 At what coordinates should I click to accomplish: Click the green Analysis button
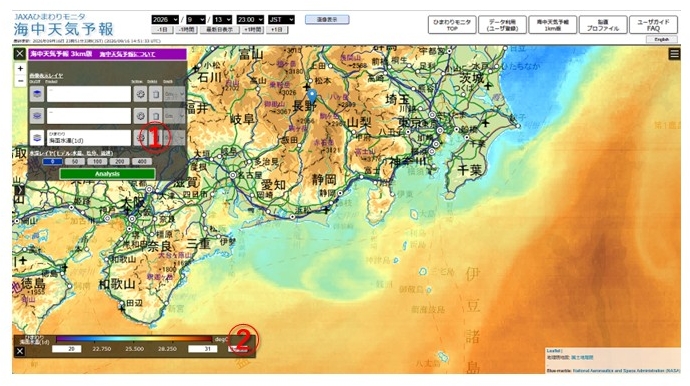tap(107, 174)
